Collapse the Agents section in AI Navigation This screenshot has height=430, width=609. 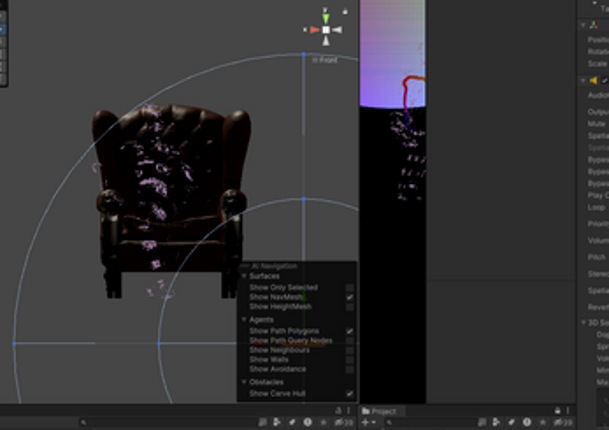coord(244,319)
